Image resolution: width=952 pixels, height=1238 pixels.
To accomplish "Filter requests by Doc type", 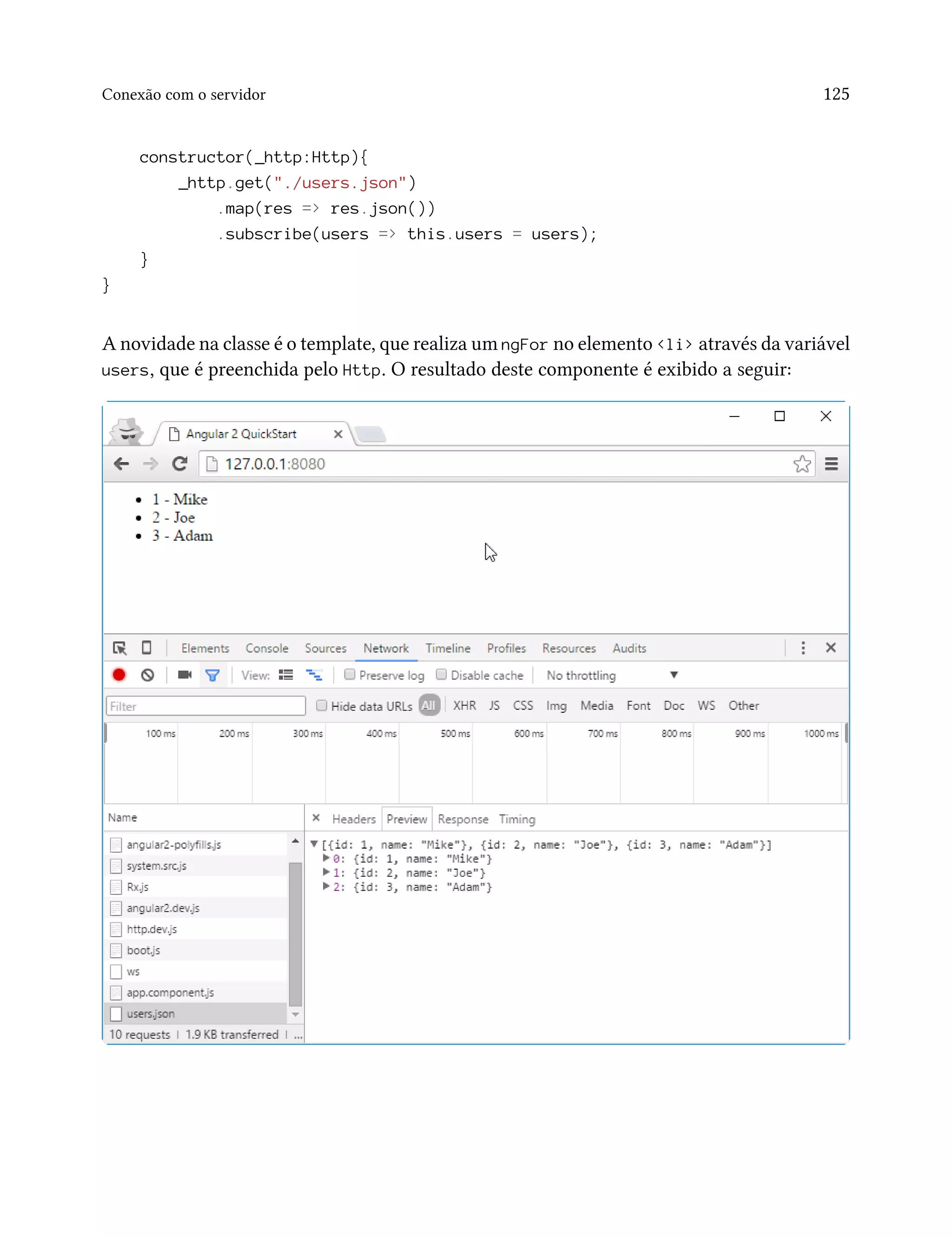I will point(674,705).
